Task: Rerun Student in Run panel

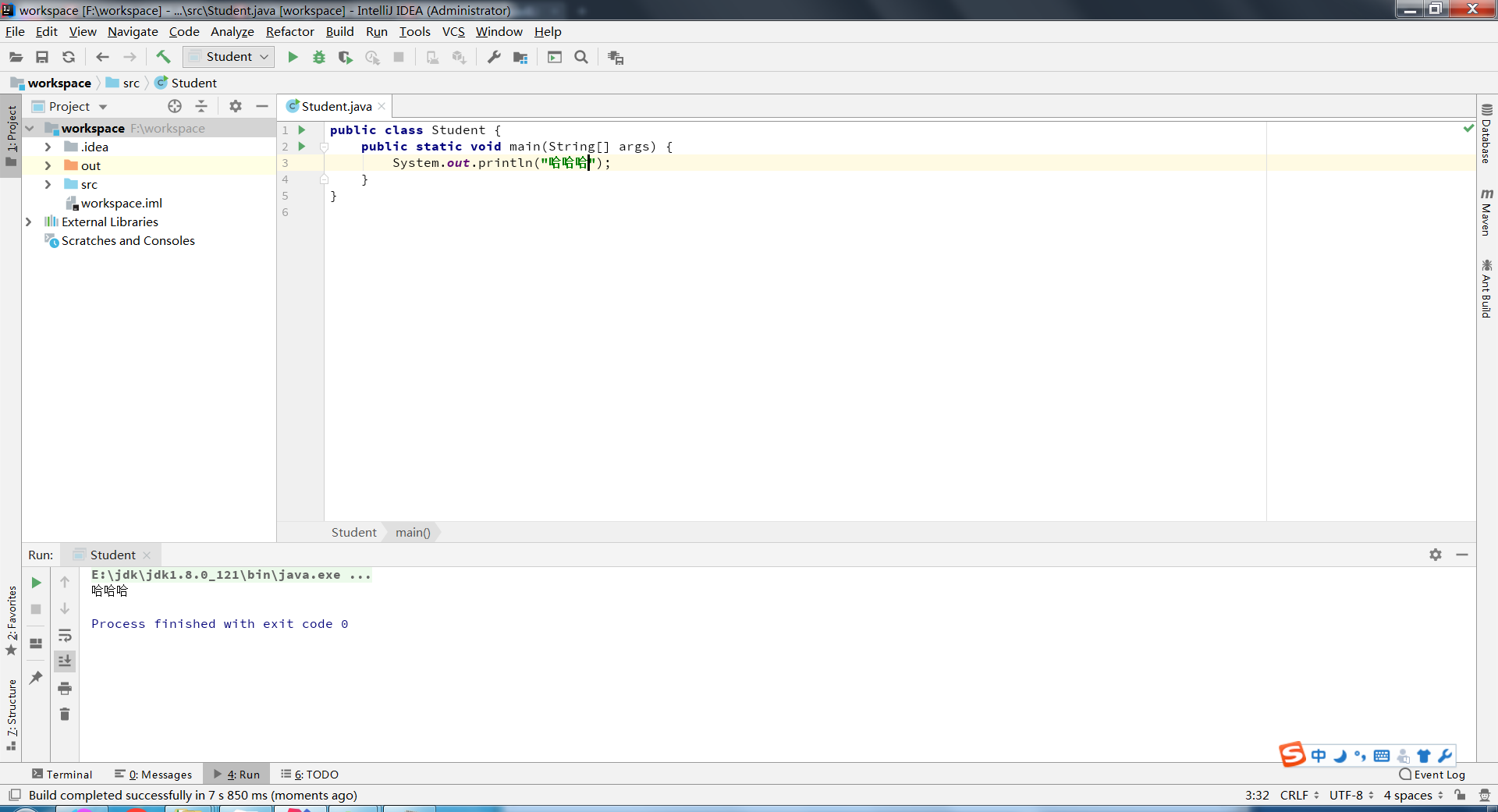Action: tap(36, 583)
